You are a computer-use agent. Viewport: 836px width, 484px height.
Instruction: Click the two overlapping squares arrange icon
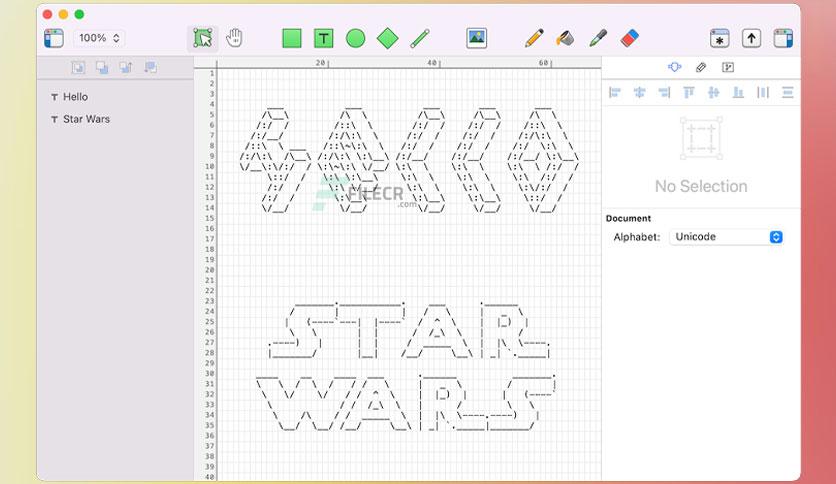(102, 67)
